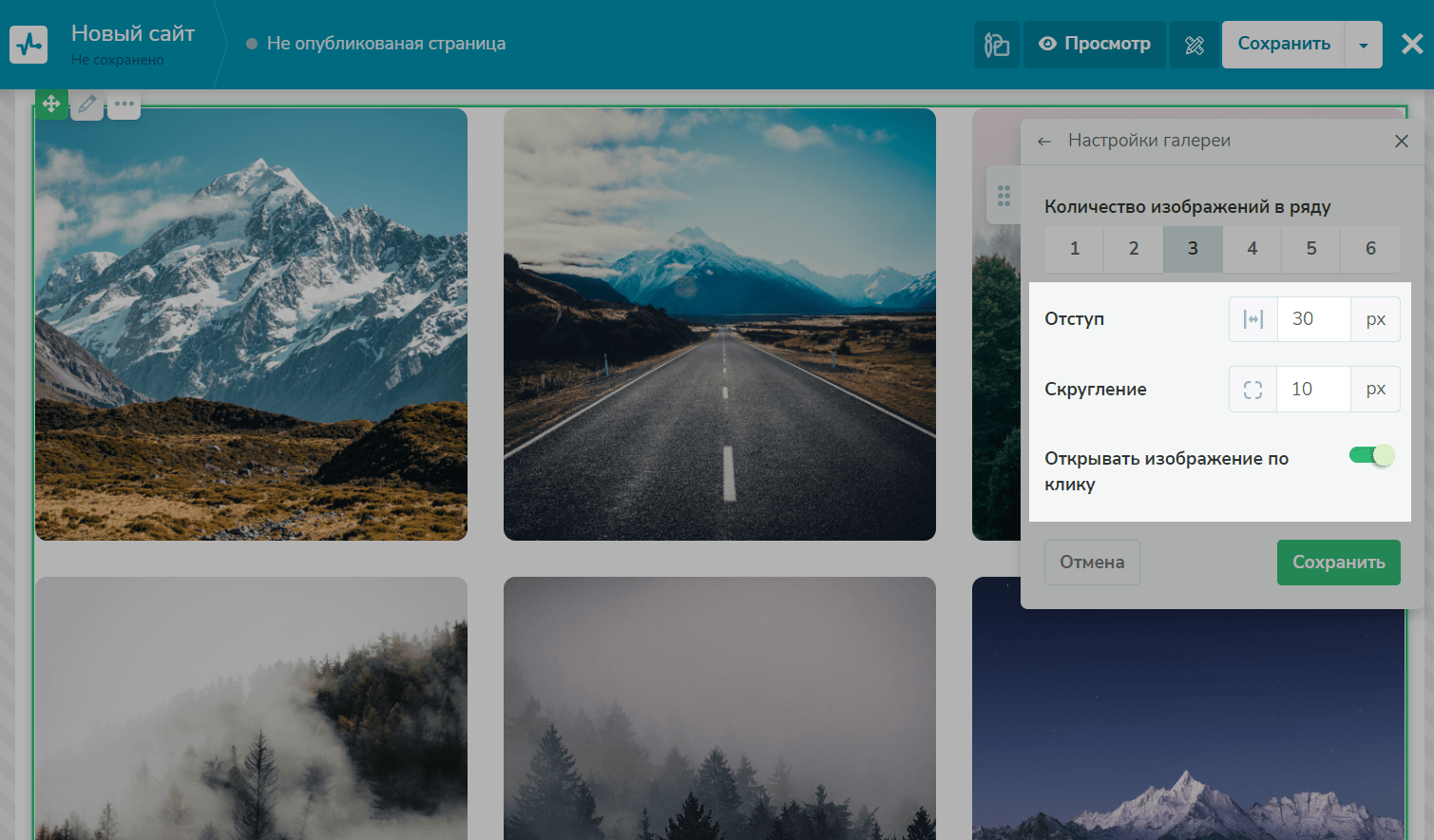Viewport: 1434px width, 840px height.
Task: Open the theme styles icon beside Просмотр
Action: [x=996, y=45]
